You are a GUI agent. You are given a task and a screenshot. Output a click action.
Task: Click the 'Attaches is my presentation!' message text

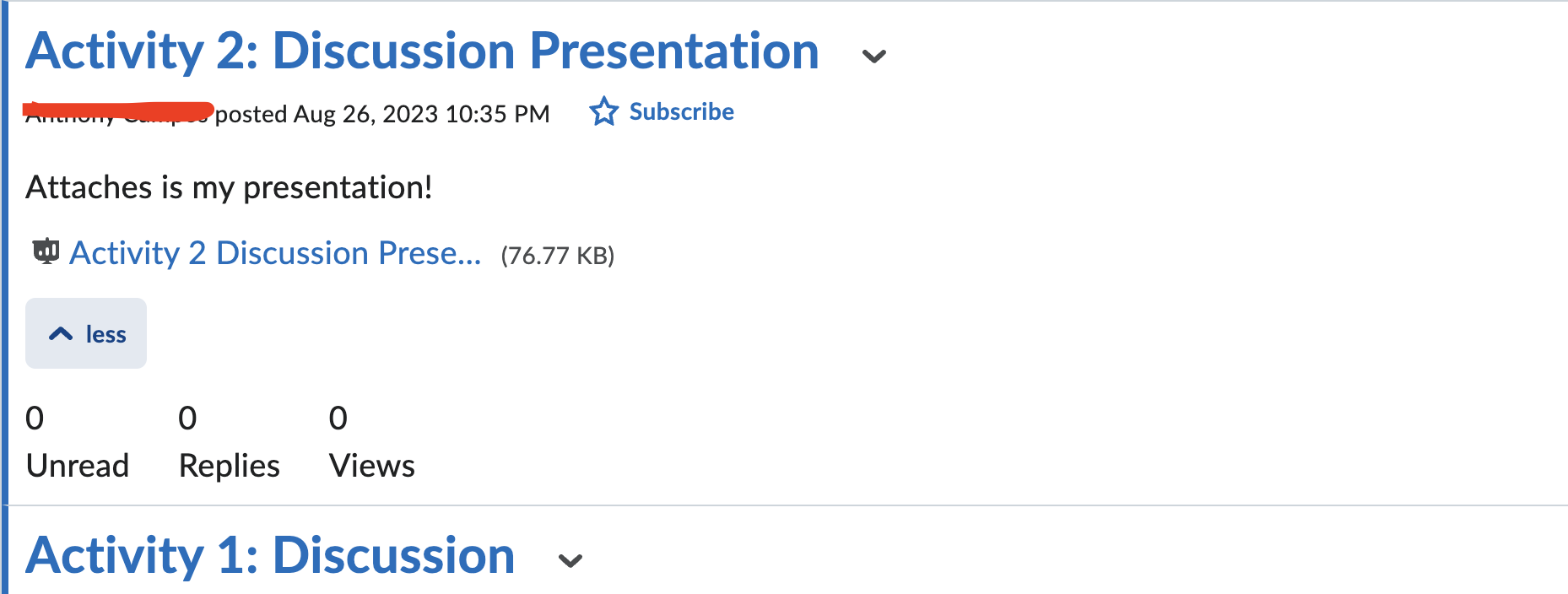(229, 187)
